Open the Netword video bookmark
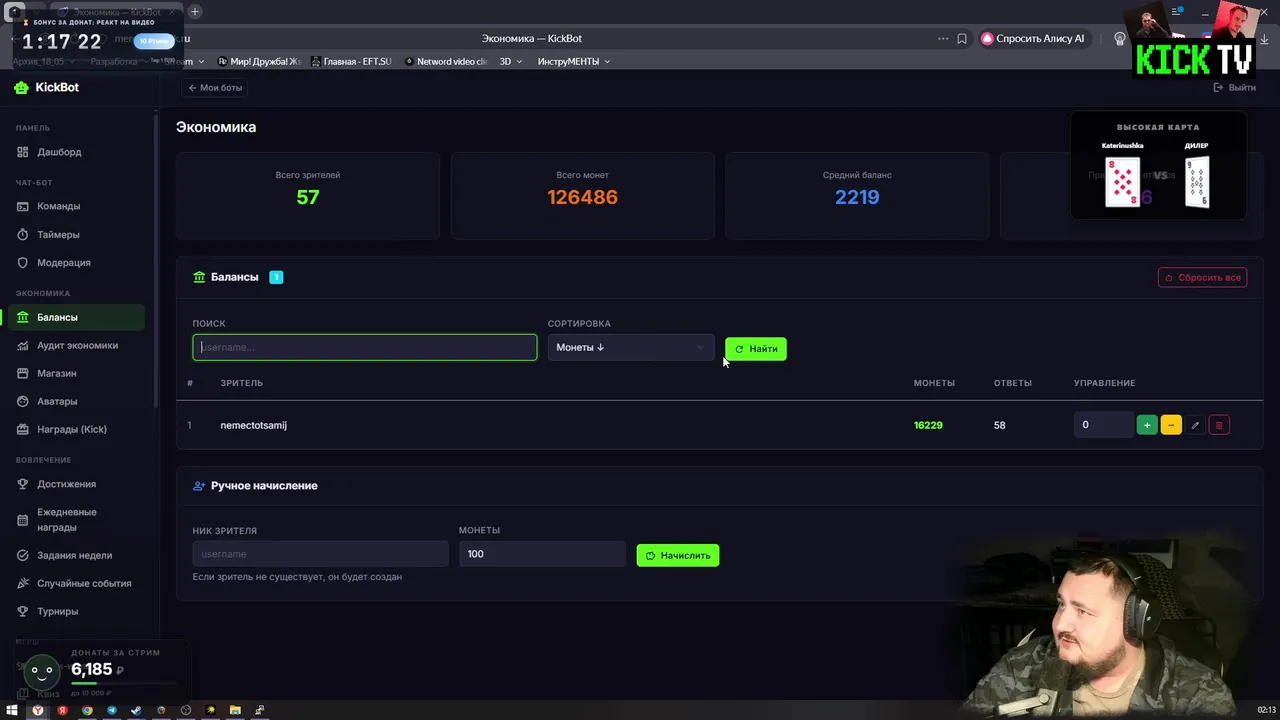This screenshot has width=1280, height=720. [446, 61]
